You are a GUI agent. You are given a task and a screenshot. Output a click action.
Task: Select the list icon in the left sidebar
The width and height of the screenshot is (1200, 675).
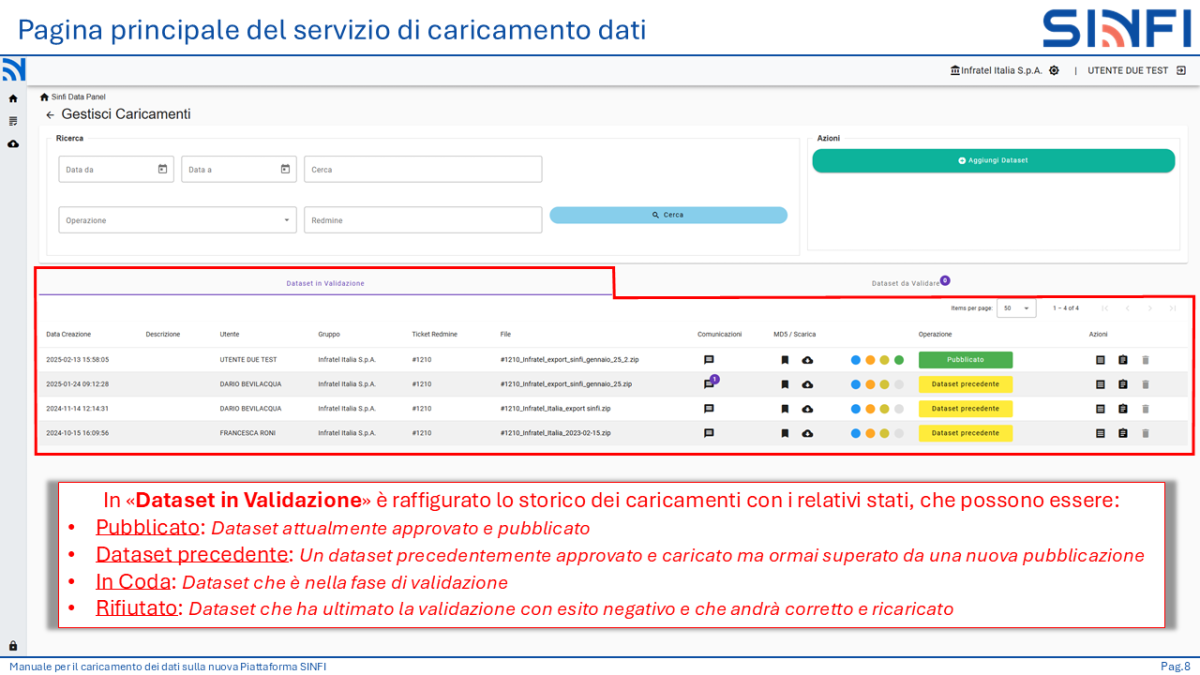pyautogui.click(x=12, y=121)
